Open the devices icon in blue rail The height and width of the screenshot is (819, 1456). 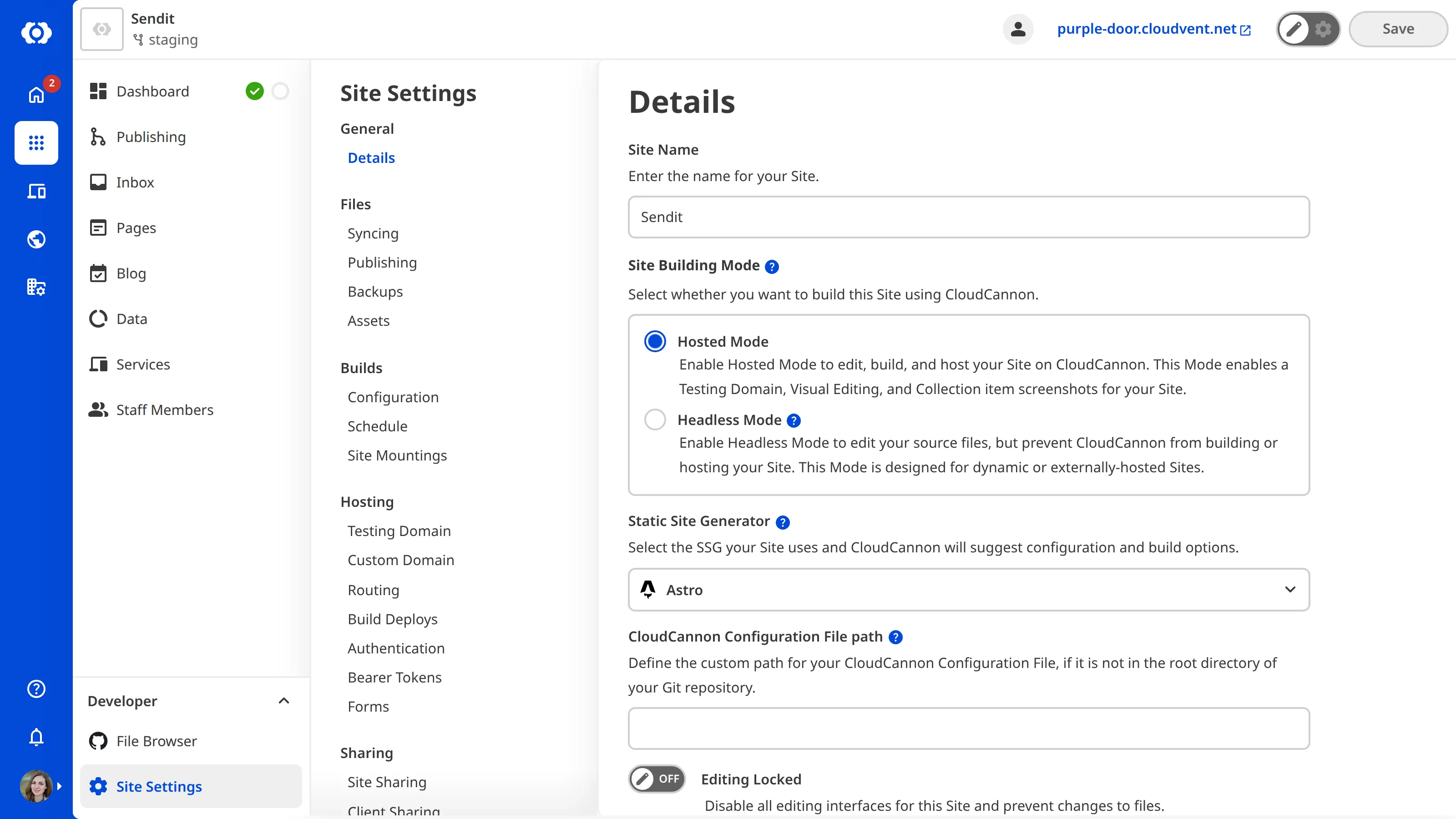click(36, 191)
